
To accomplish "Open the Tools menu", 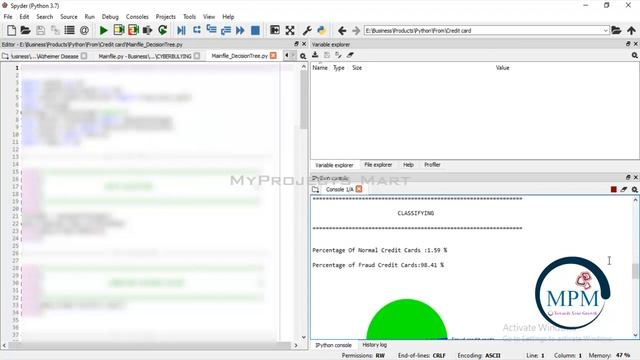I will pyautogui.click(x=189, y=17).
